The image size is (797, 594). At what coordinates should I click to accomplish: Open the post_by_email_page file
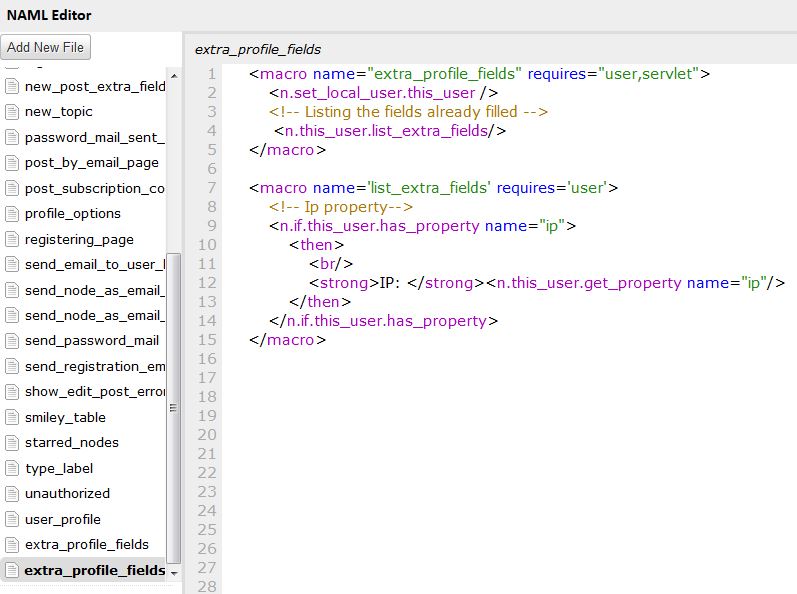(x=91, y=163)
